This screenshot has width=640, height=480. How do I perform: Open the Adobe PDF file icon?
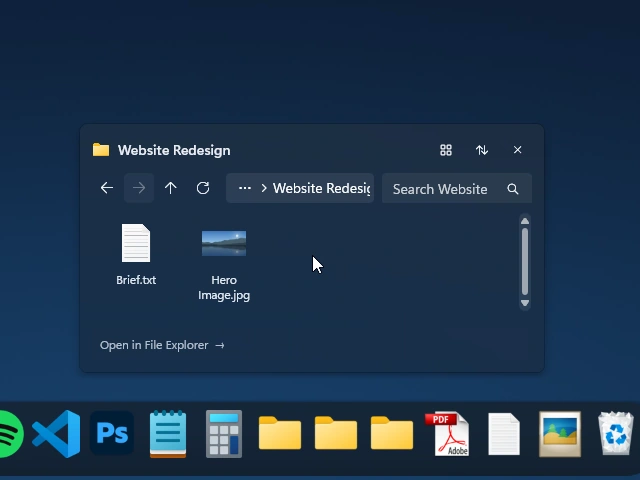coord(448,434)
